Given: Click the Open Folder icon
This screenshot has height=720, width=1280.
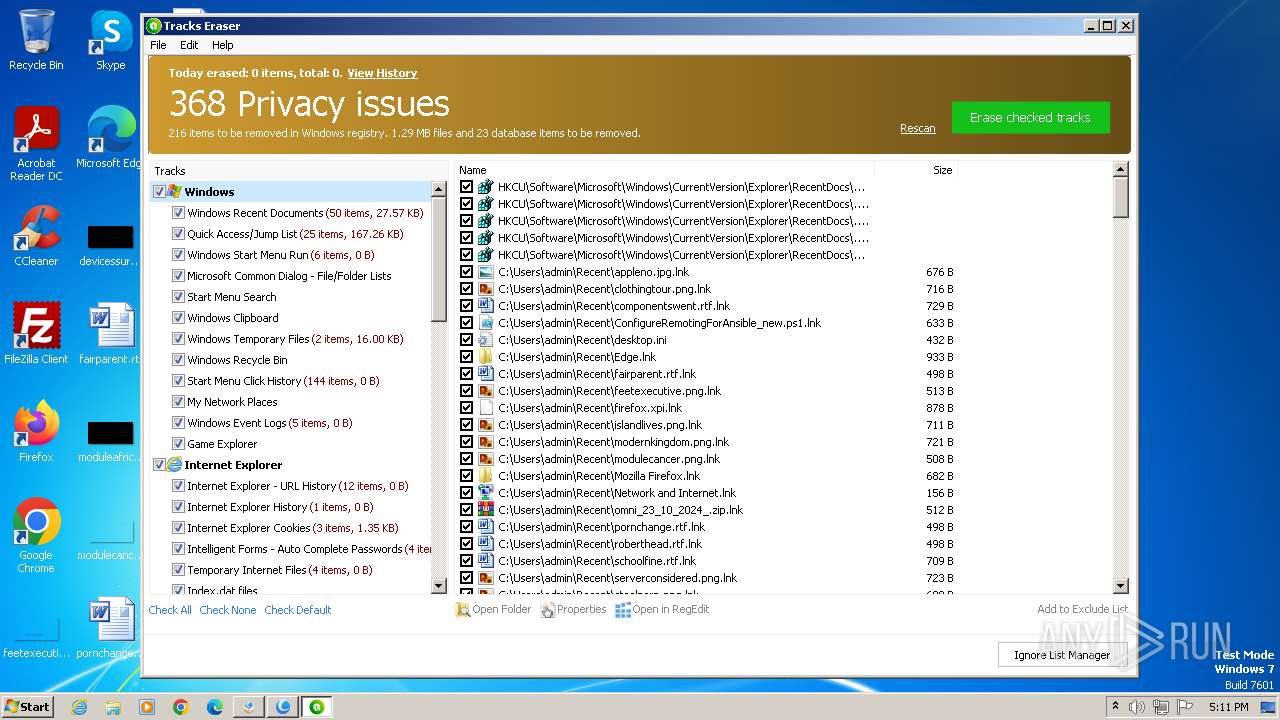Looking at the screenshot, I should pos(463,610).
